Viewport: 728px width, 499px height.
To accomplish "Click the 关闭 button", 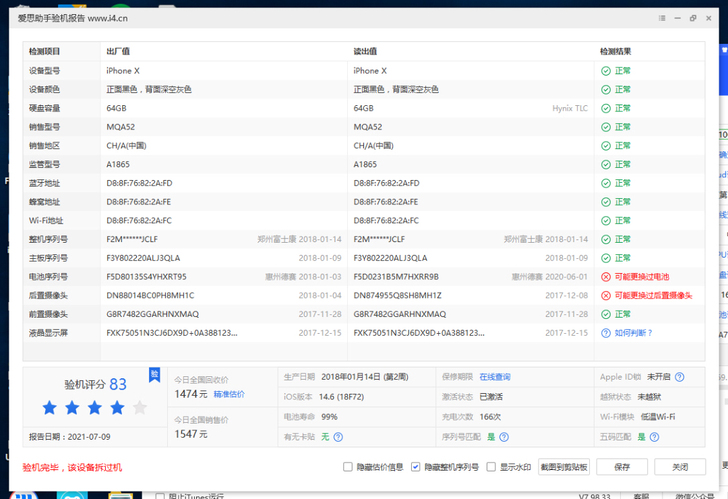I will pyautogui.click(x=680, y=467).
